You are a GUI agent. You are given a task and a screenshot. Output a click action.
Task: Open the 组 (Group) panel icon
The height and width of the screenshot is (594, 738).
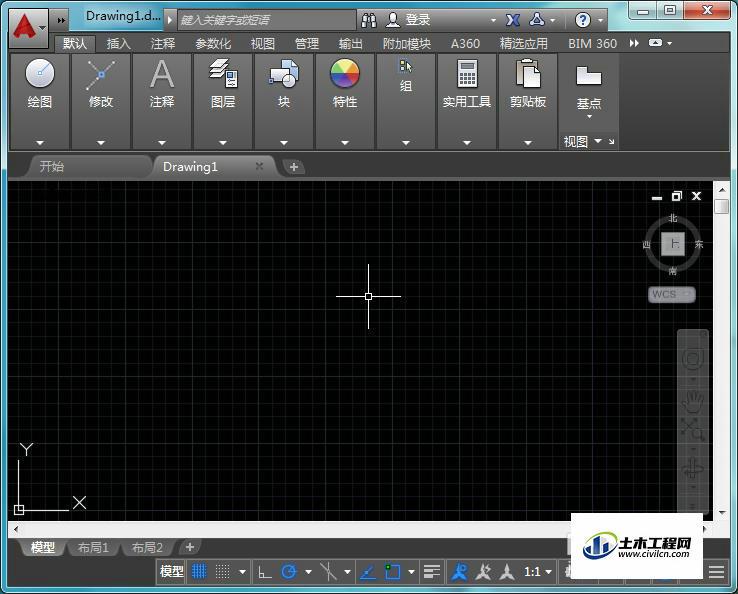406,66
